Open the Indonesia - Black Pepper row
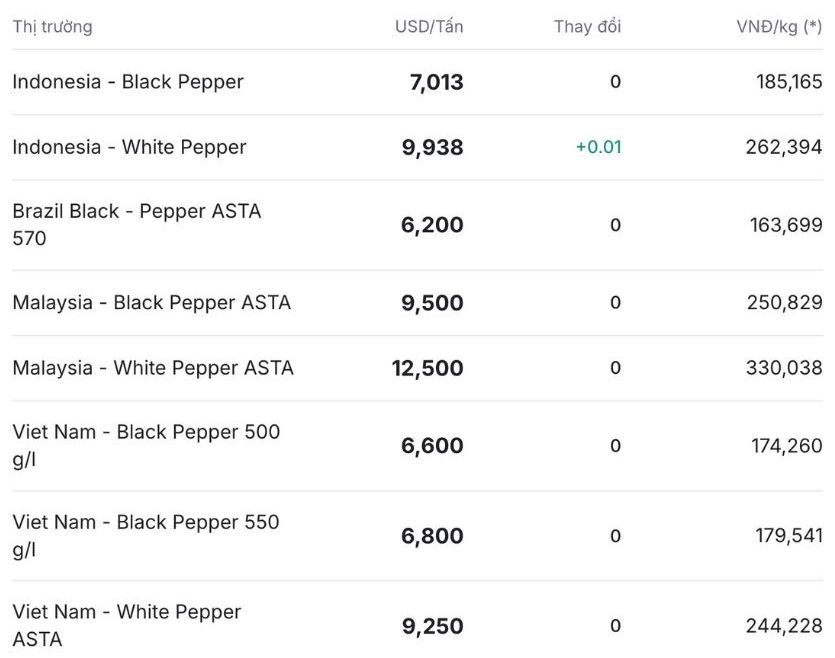835x658 pixels. point(128,82)
